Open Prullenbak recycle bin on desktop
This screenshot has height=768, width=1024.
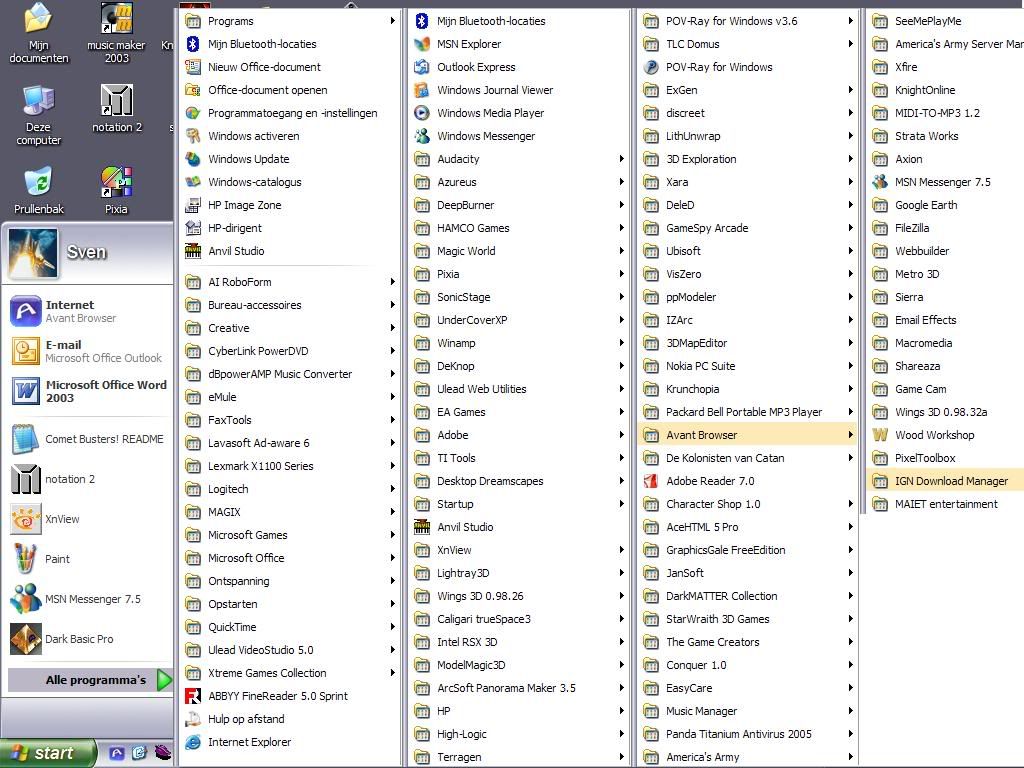39,190
